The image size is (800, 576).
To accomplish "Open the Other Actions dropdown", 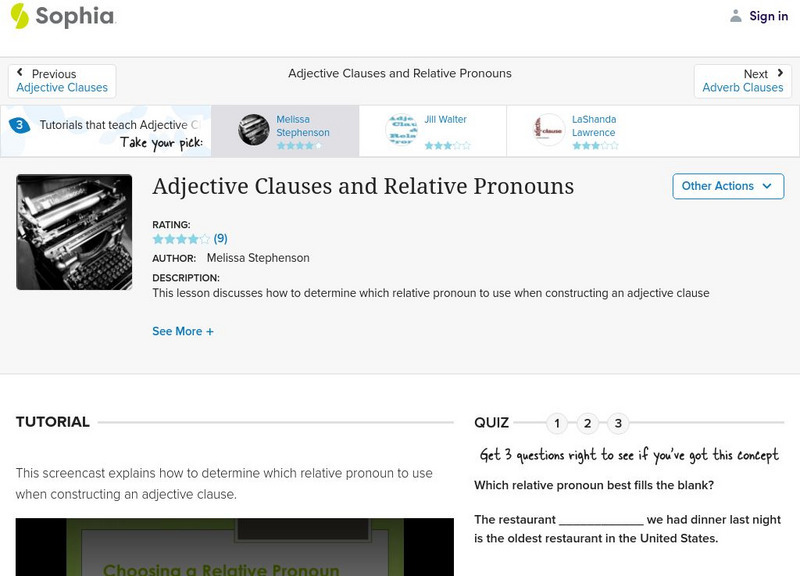I will [727, 186].
